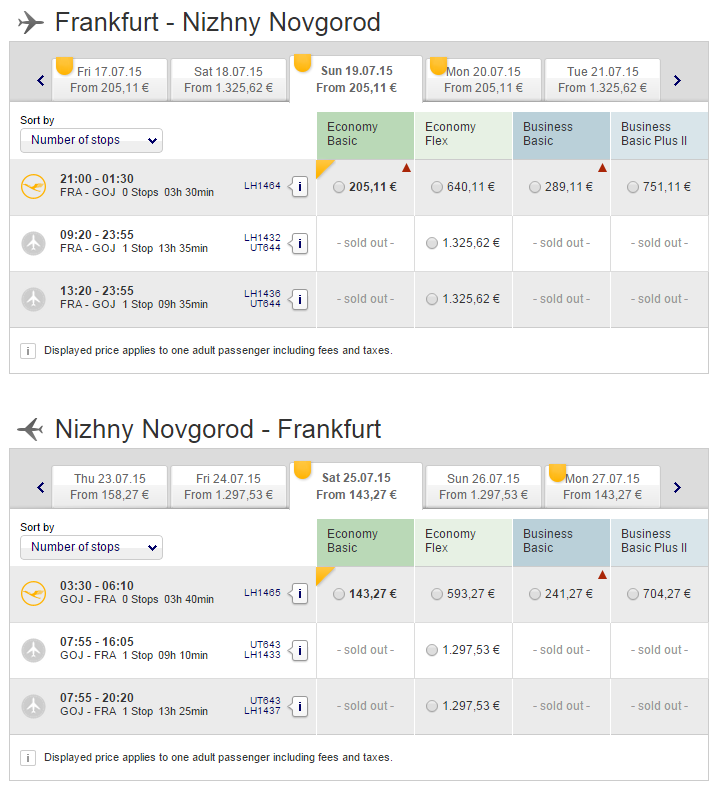The height and width of the screenshot is (794, 719).
Task: Select 143,27 € Economy Basic return fare
Action: [340, 594]
